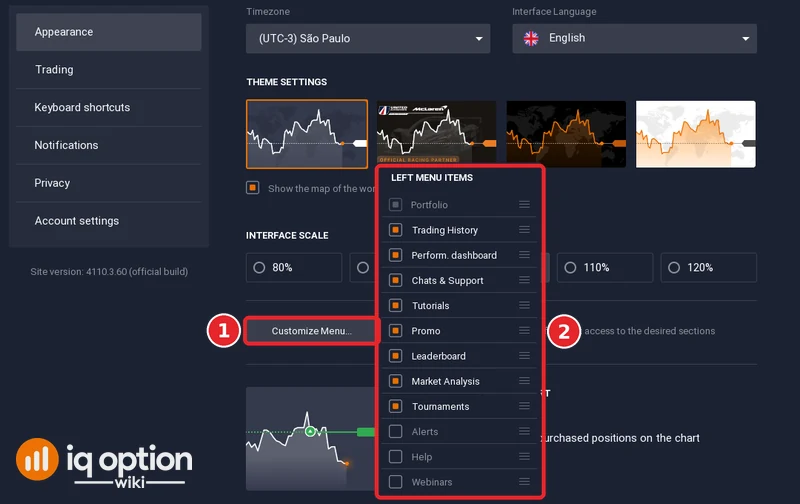
Task: Toggle the 'Show the map of the world' checkbox
Action: click(253, 188)
